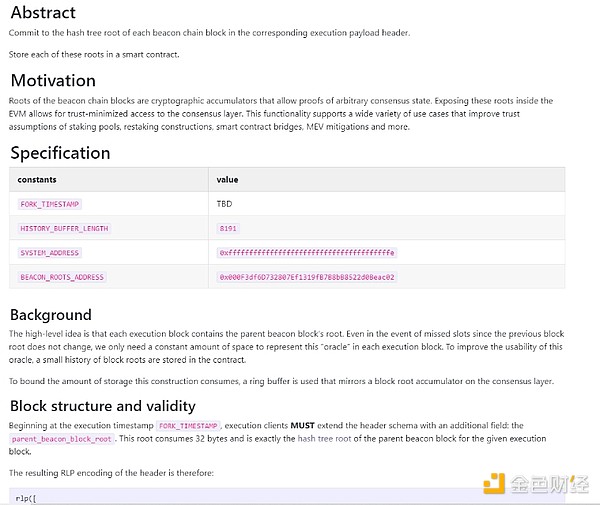Image resolution: width=600 pixels, height=505 pixels.
Task: Click the Background heading
Action: pyautogui.click(x=50, y=314)
